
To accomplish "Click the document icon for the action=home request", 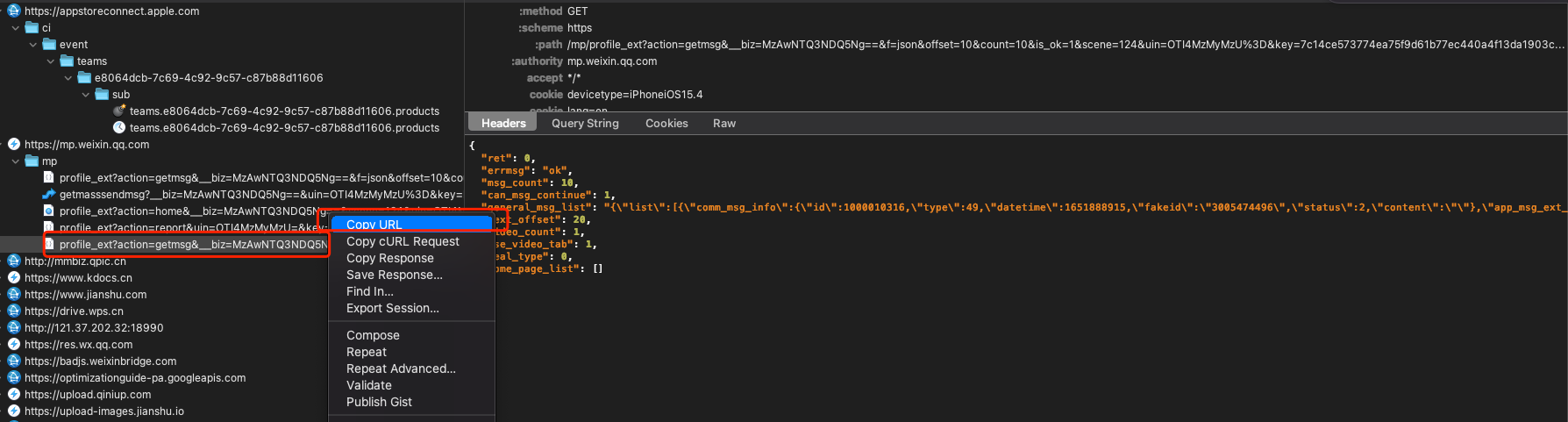I will pos(49,211).
